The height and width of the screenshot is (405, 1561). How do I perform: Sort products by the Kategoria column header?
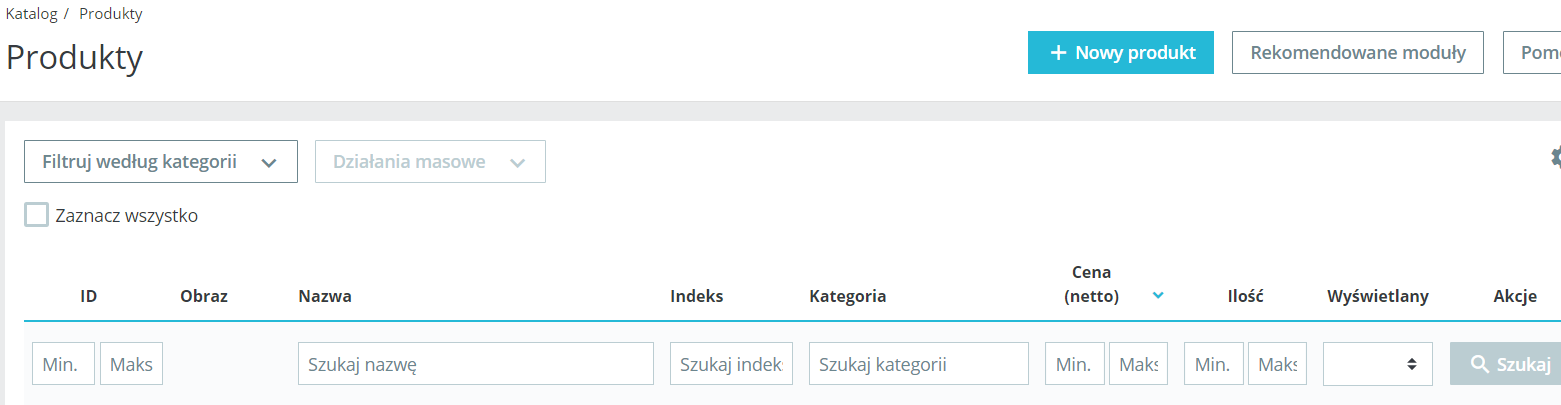click(x=847, y=296)
